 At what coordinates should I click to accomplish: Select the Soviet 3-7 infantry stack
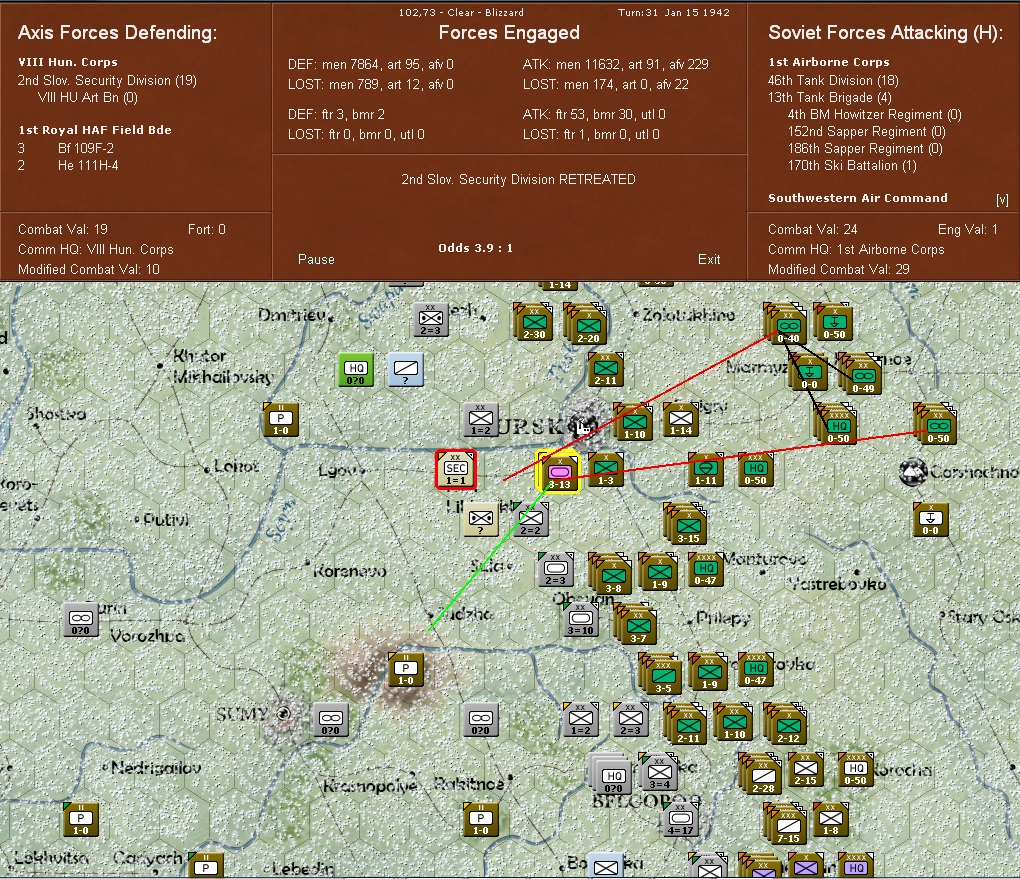coord(635,624)
